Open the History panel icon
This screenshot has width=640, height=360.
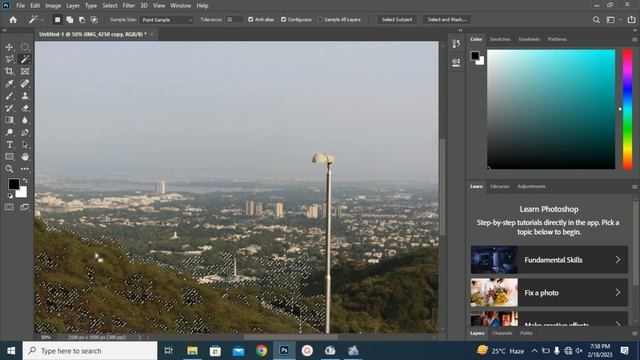tap(456, 44)
